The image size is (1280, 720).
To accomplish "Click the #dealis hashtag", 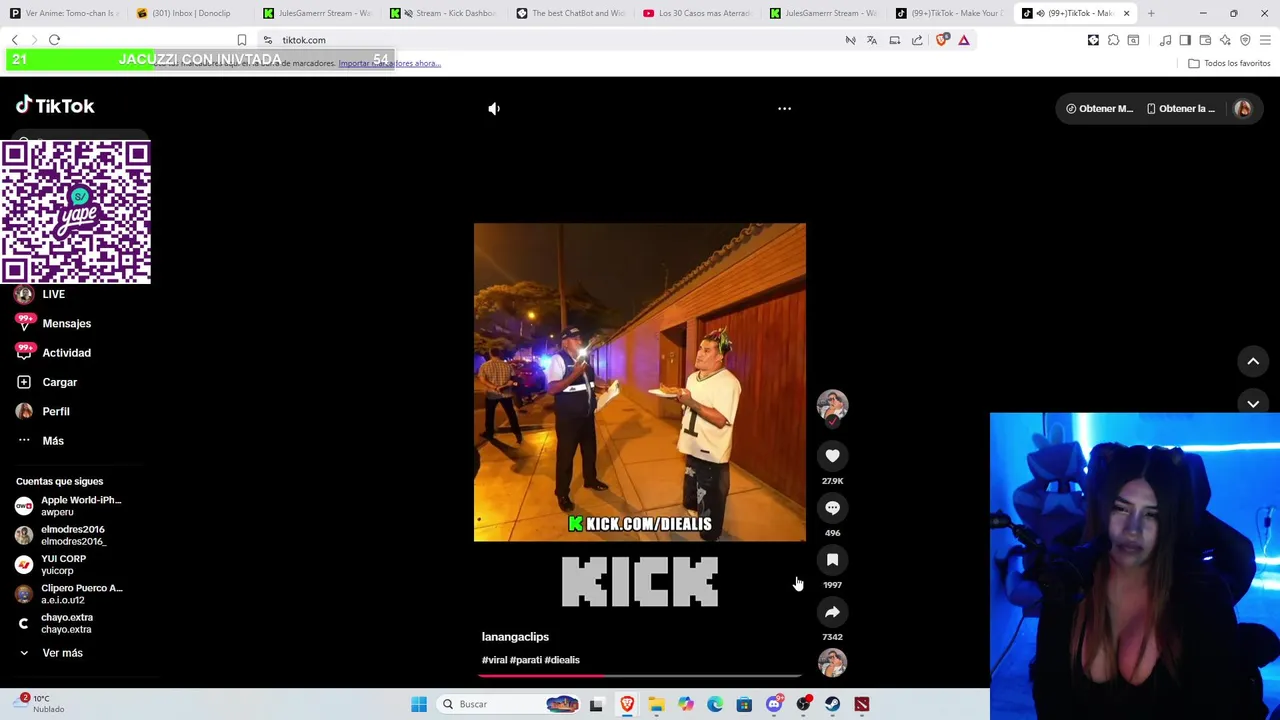I will click(562, 660).
